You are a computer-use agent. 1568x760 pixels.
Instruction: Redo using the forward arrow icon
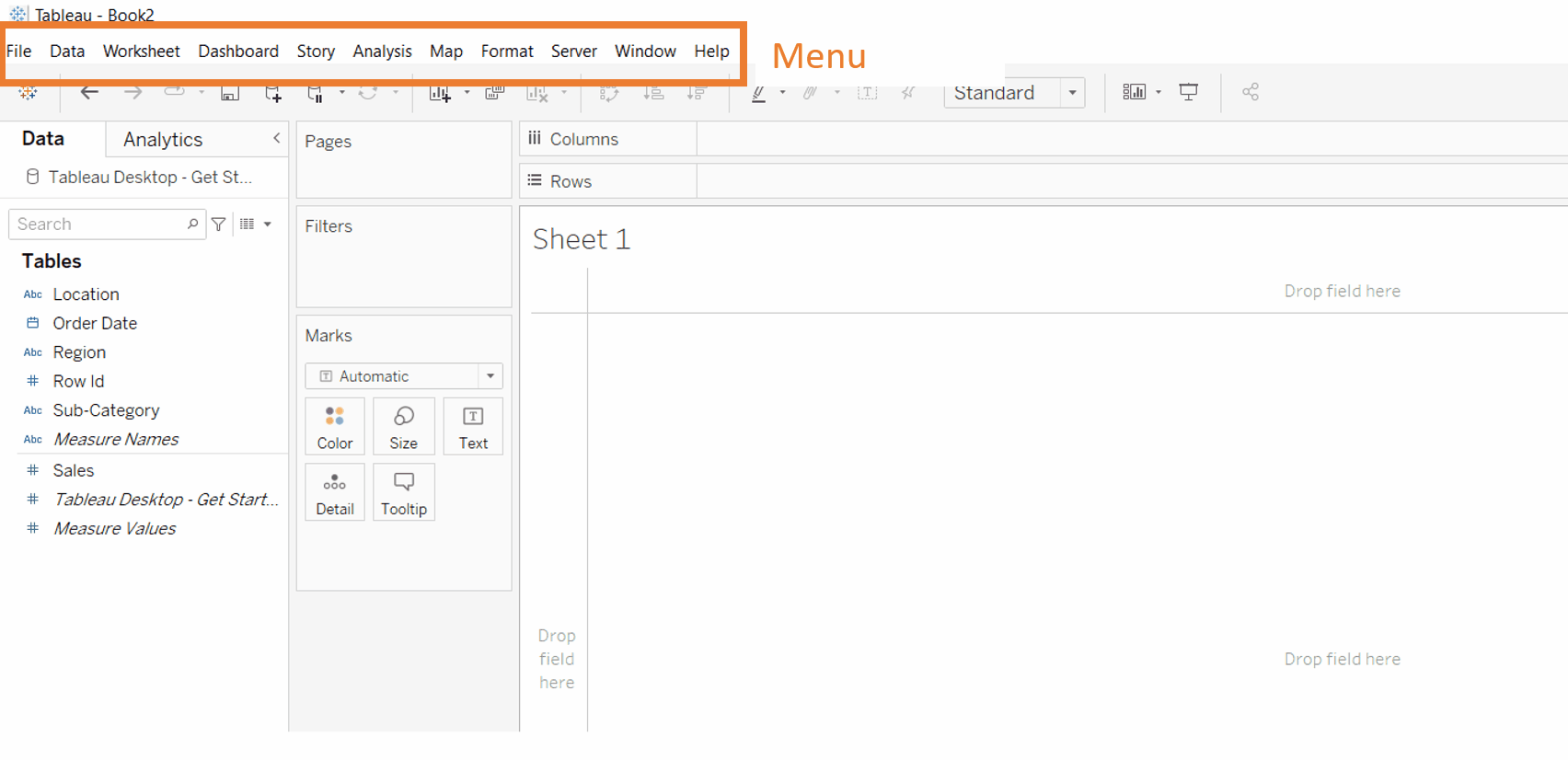(133, 92)
